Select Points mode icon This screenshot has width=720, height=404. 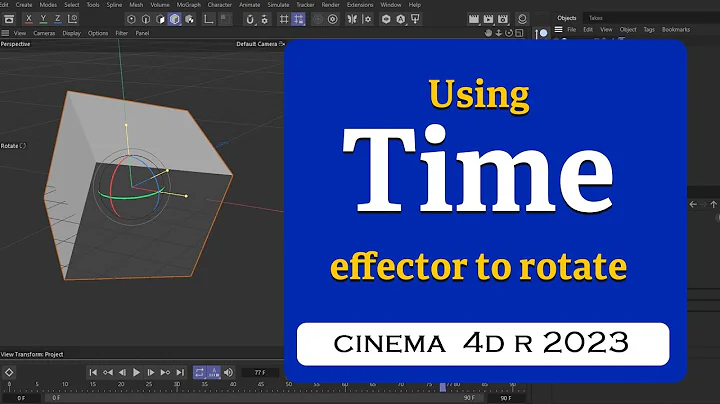[131, 19]
